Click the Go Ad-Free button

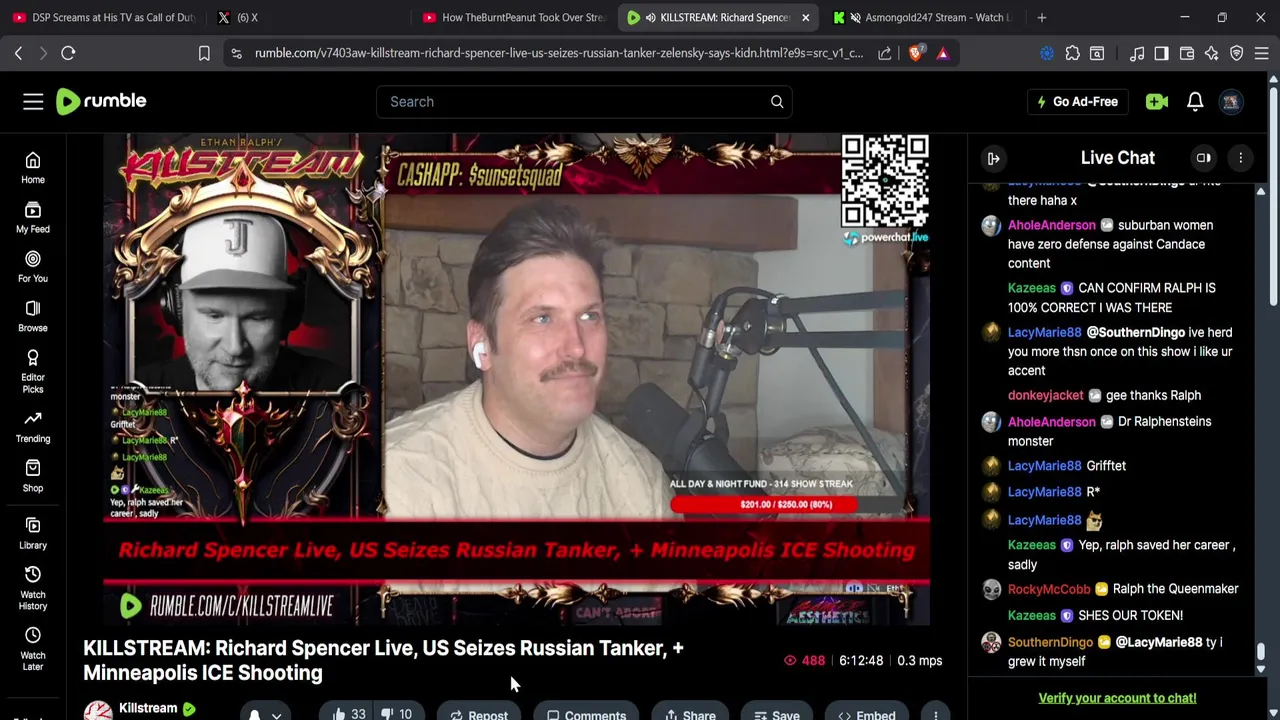pyautogui.click(x=1077, y=101)
